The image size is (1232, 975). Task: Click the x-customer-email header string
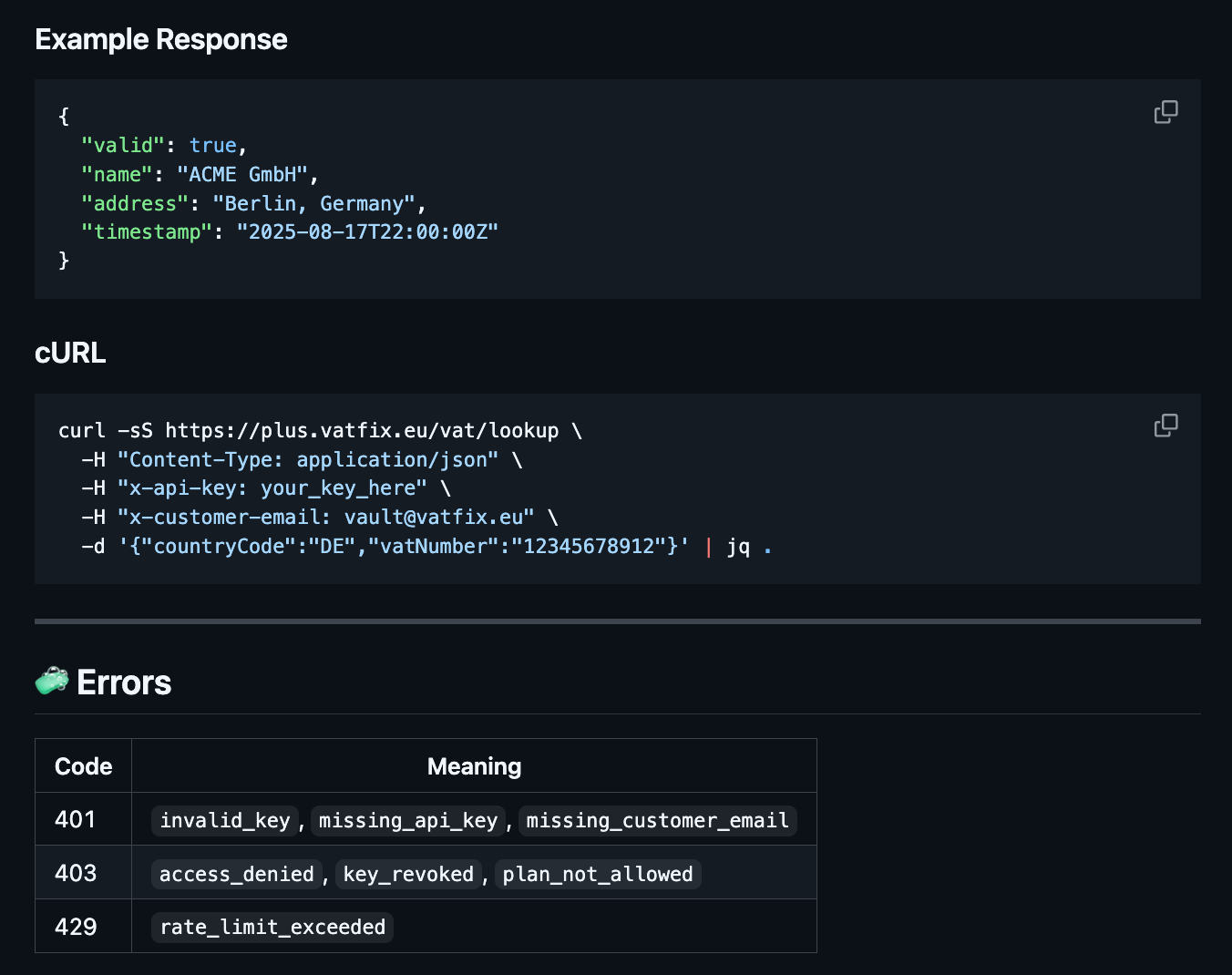coord(325,518)
